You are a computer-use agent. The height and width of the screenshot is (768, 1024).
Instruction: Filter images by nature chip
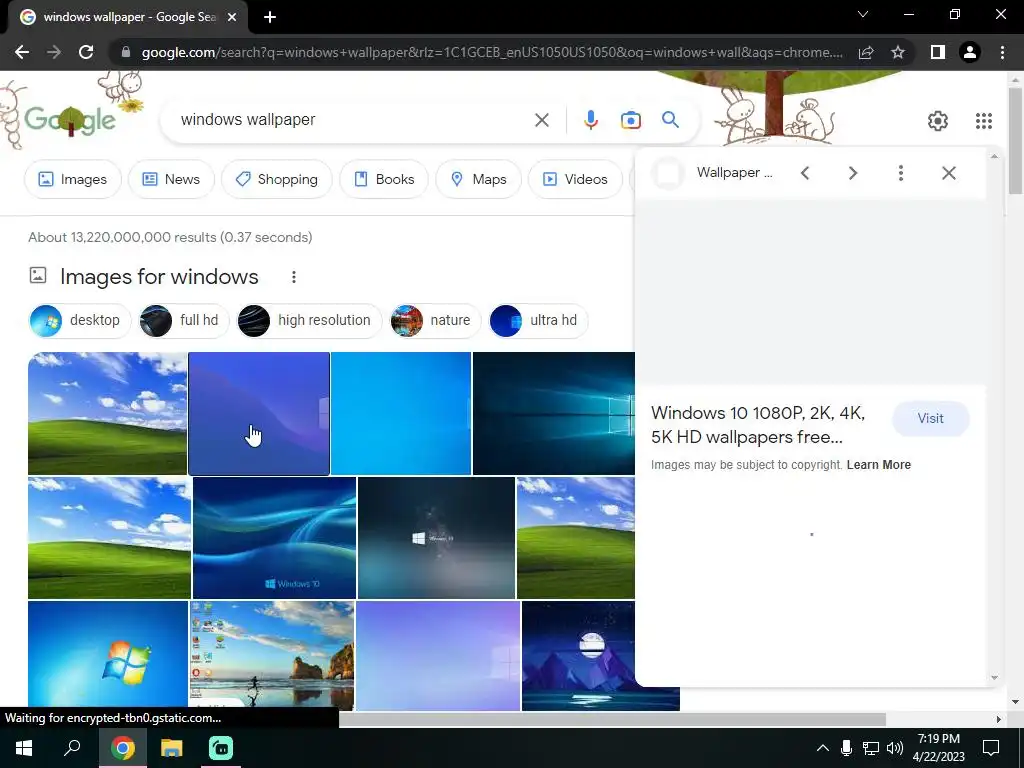pos(434,321)
